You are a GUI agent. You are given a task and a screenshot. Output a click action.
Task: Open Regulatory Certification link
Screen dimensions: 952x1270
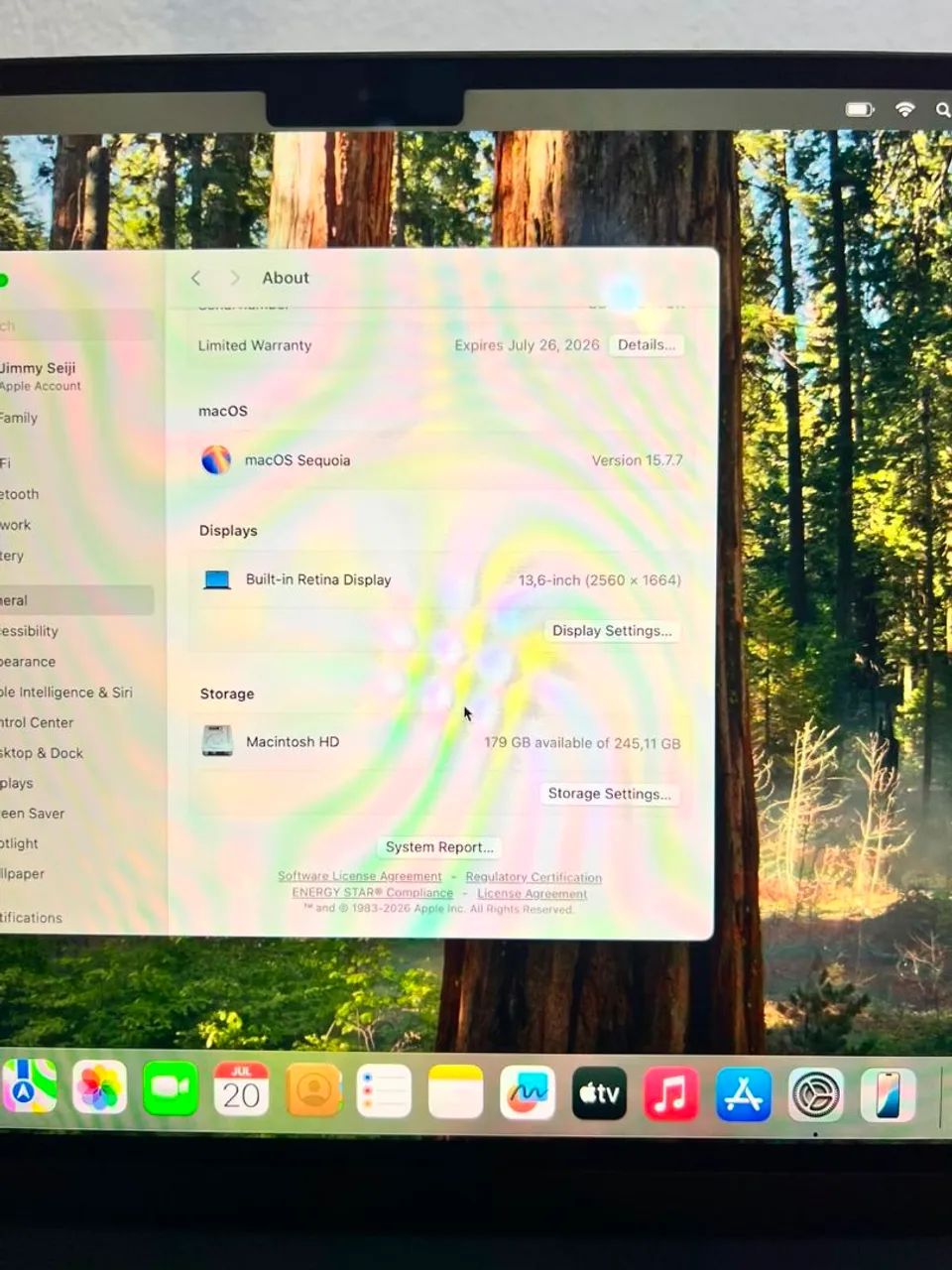[534, 877]
